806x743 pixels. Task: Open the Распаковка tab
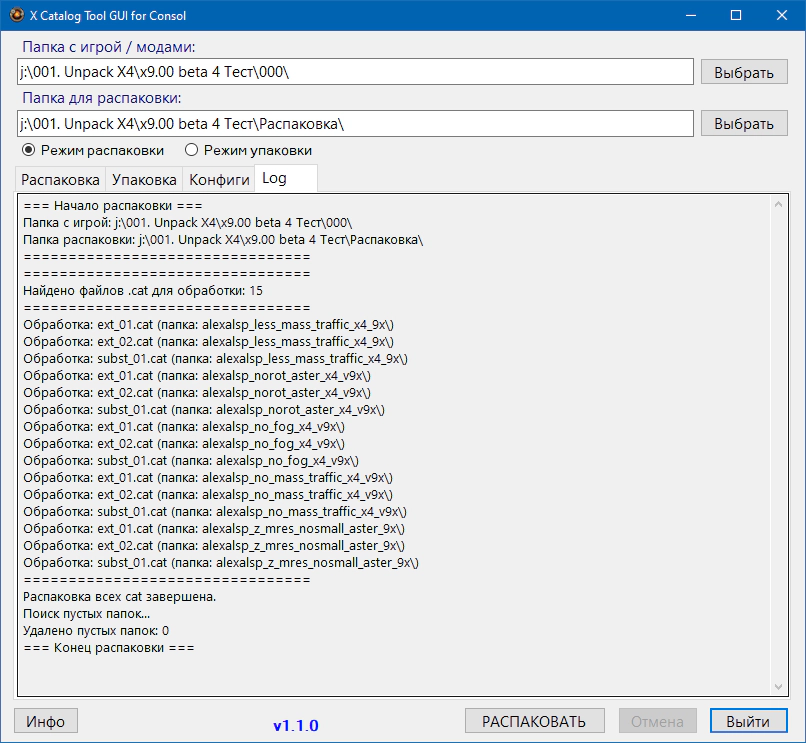point(61,180)
